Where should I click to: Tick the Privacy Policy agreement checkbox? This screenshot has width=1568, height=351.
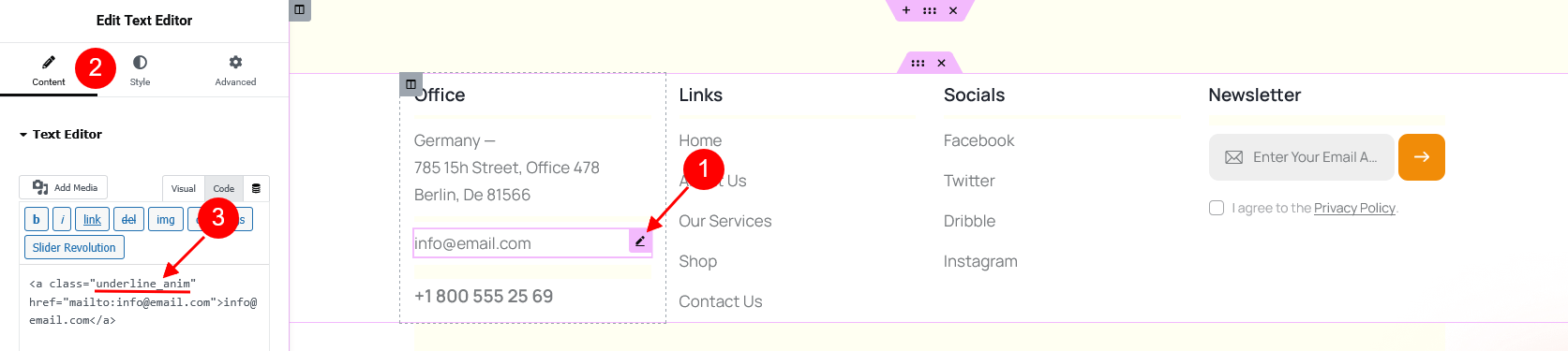(1217, 208)
